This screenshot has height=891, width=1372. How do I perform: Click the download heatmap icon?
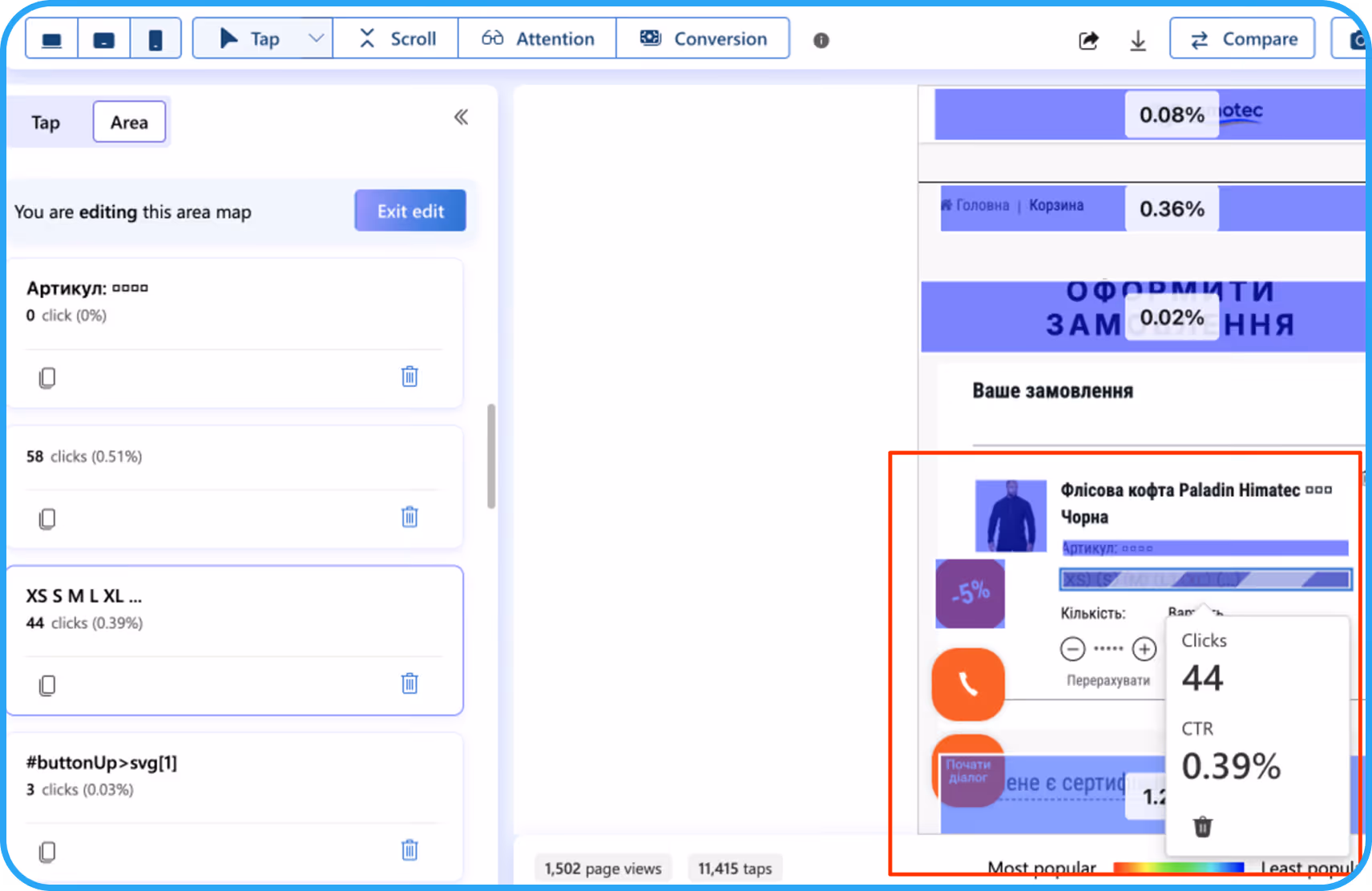(x=1138, y=40)
